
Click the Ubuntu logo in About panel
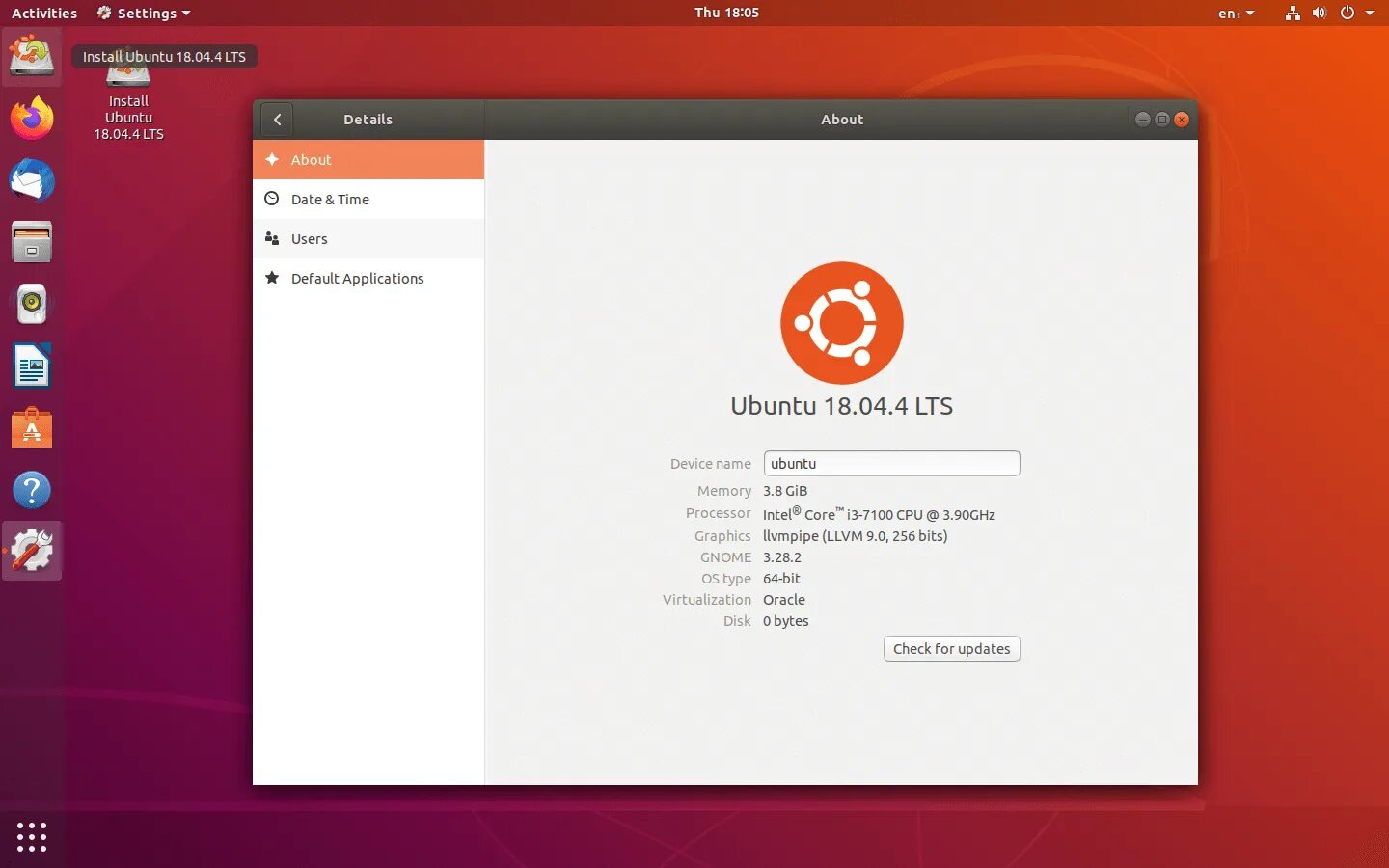point(842,323)
